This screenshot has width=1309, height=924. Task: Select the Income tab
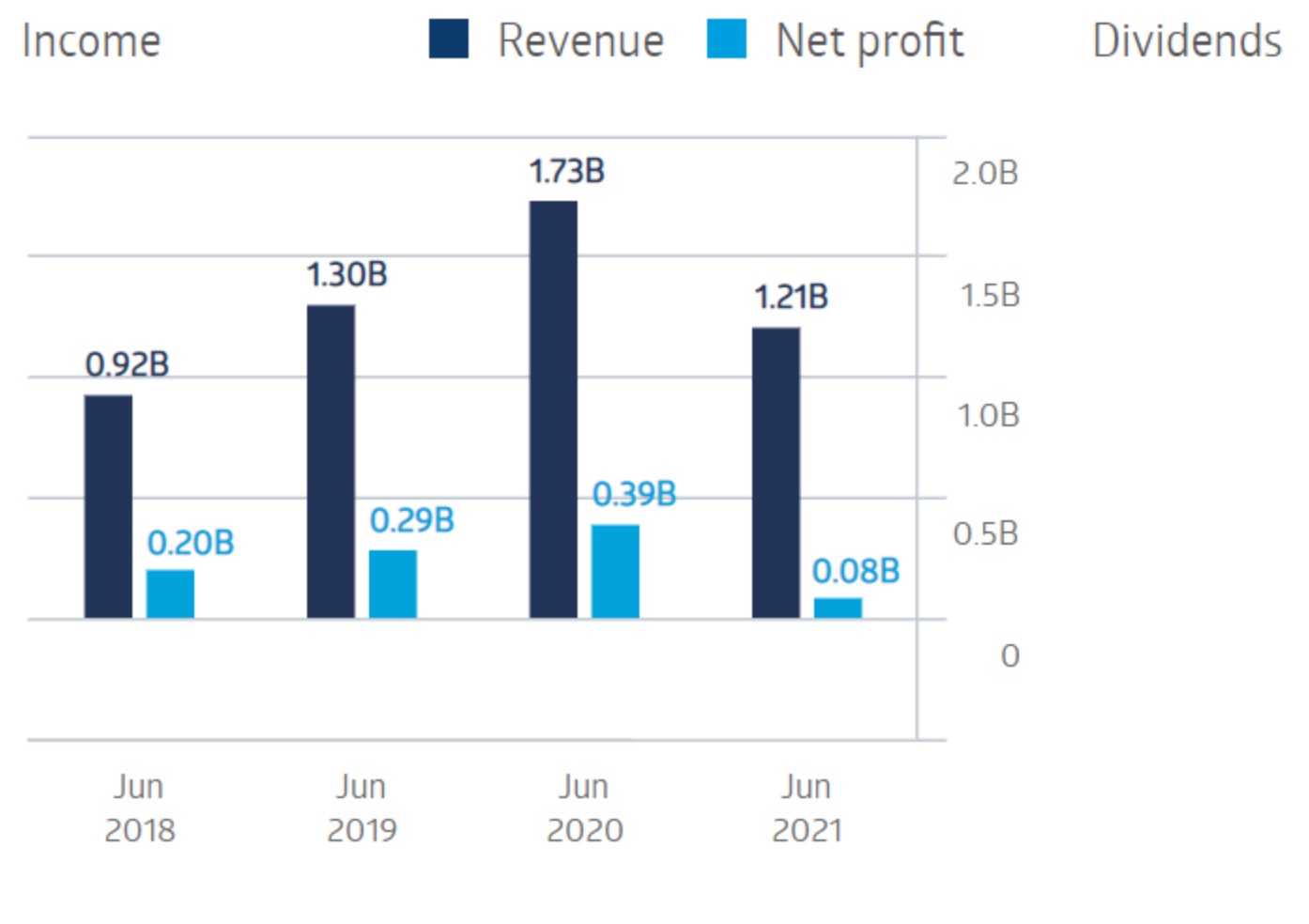[91, 41]
